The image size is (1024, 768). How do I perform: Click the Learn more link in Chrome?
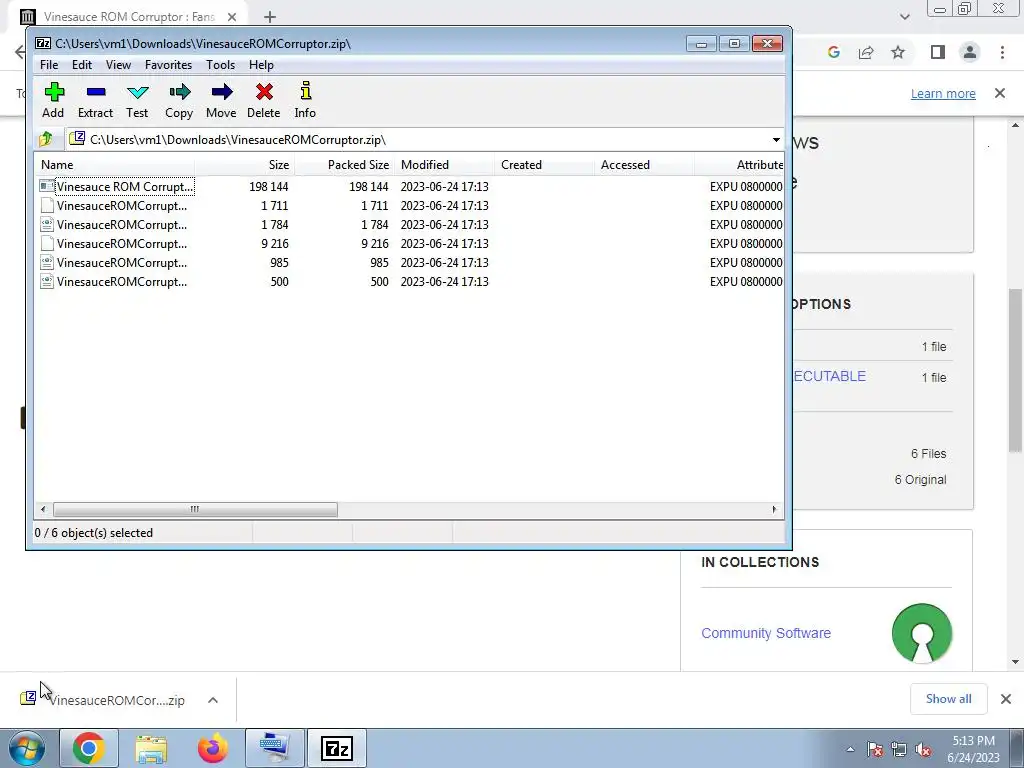(943, 93)
